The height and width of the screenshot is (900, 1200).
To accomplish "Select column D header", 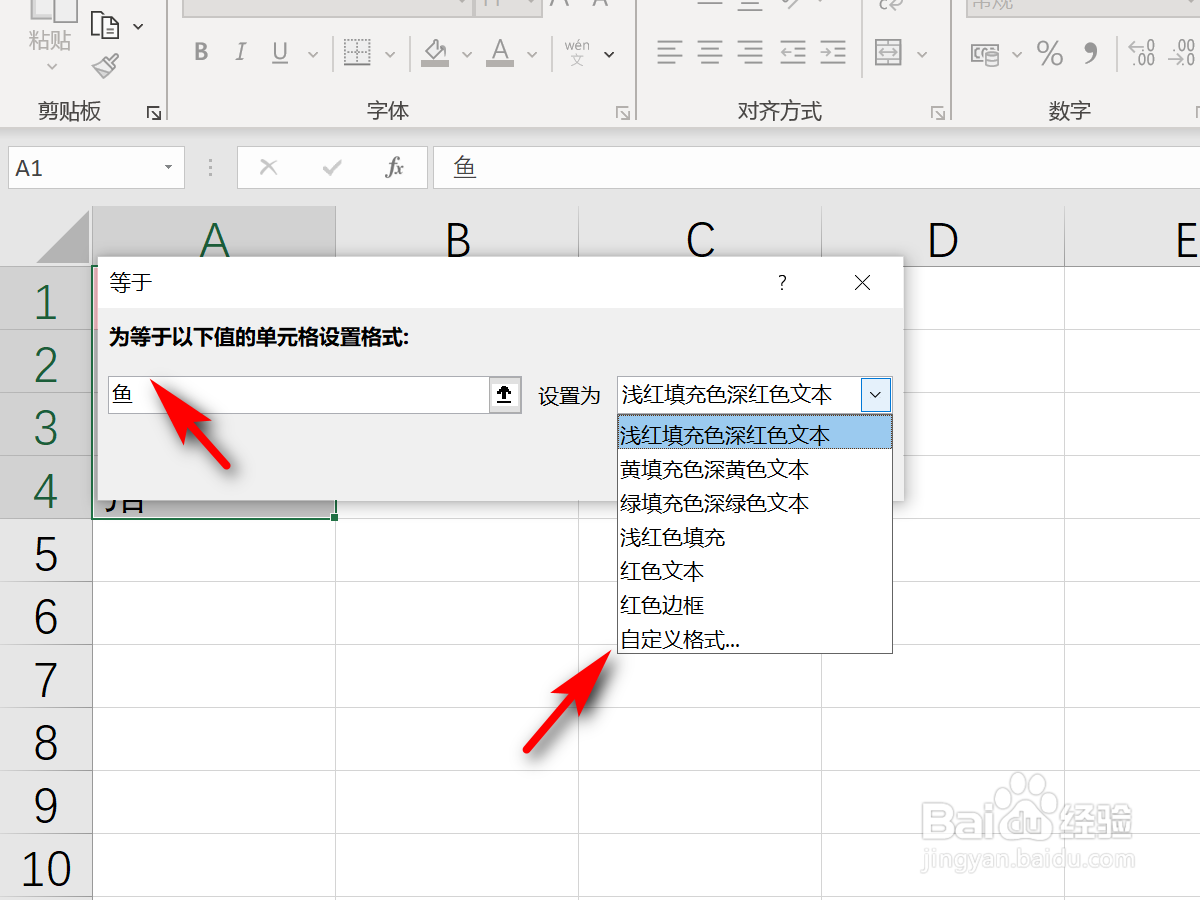I will tap(943, 237).
